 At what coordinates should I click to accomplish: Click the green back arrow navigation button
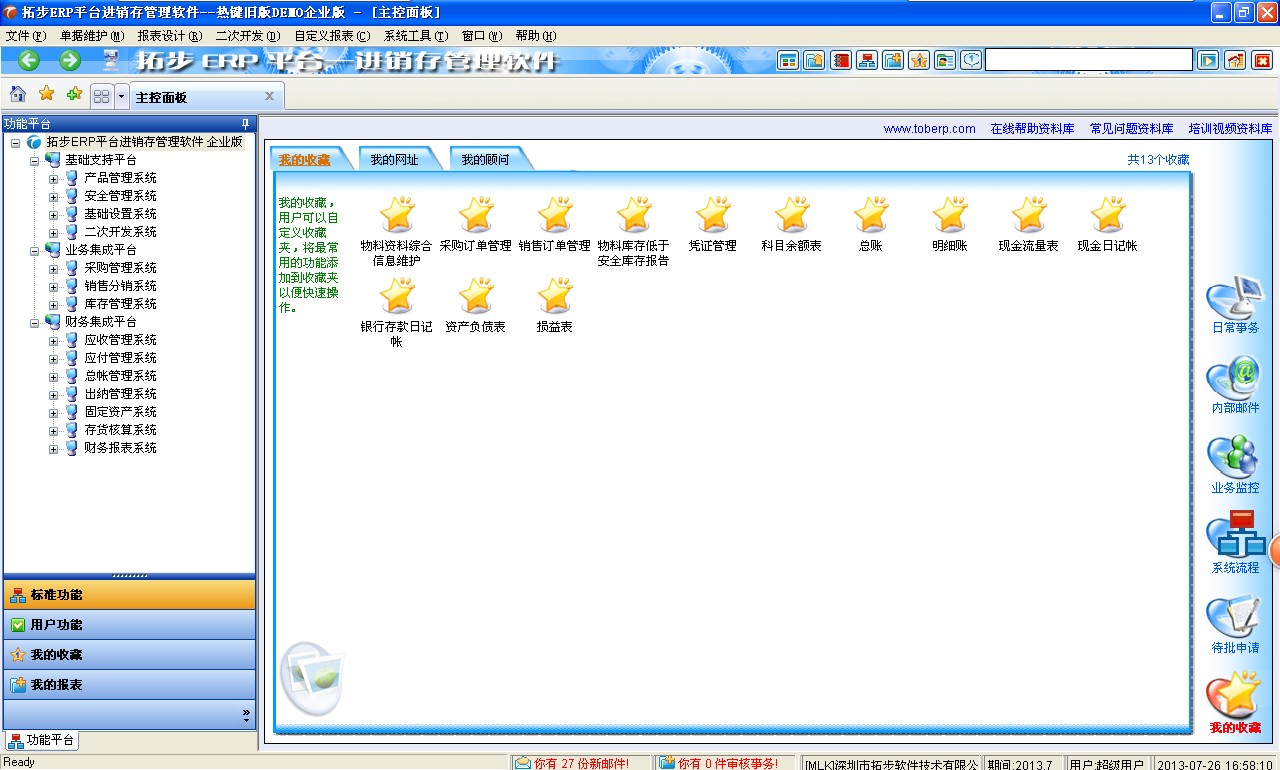(29, 60)
